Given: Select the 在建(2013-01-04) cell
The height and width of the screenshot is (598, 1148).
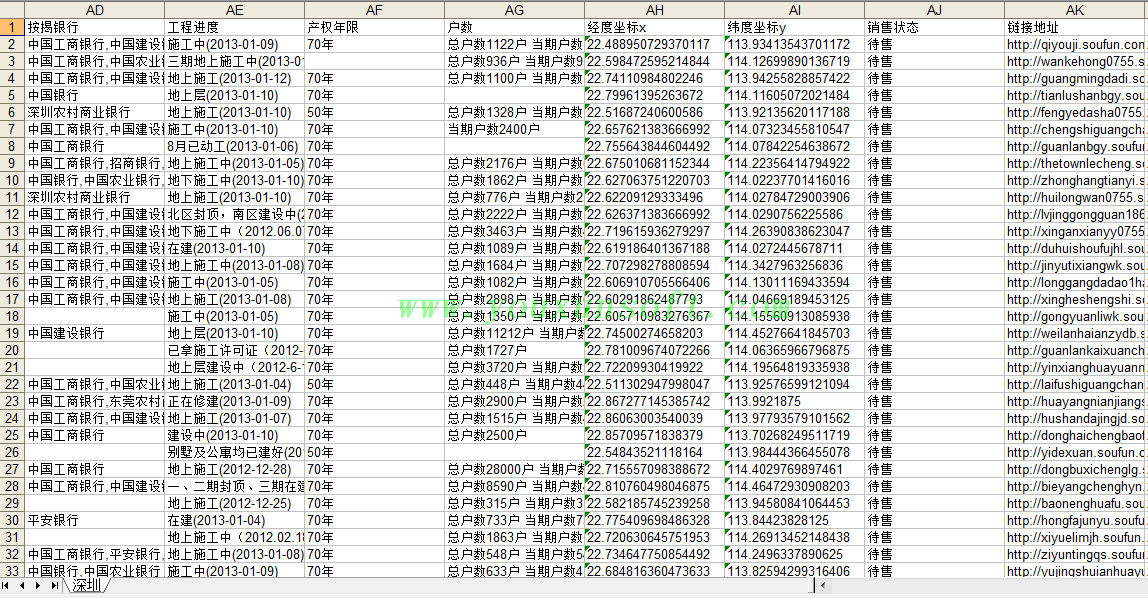Looking at the screenshot, I should 234,520.
